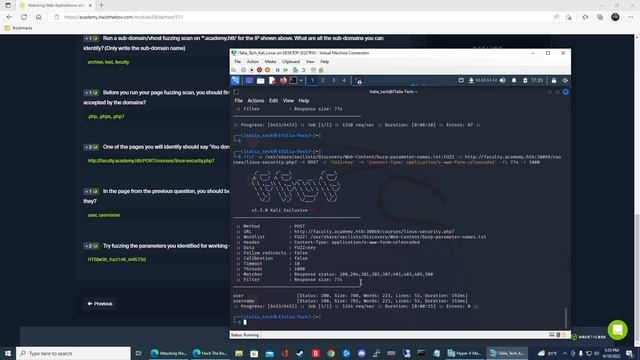
Task: Open the VM Connection Media menu
Action: point(270,62)
